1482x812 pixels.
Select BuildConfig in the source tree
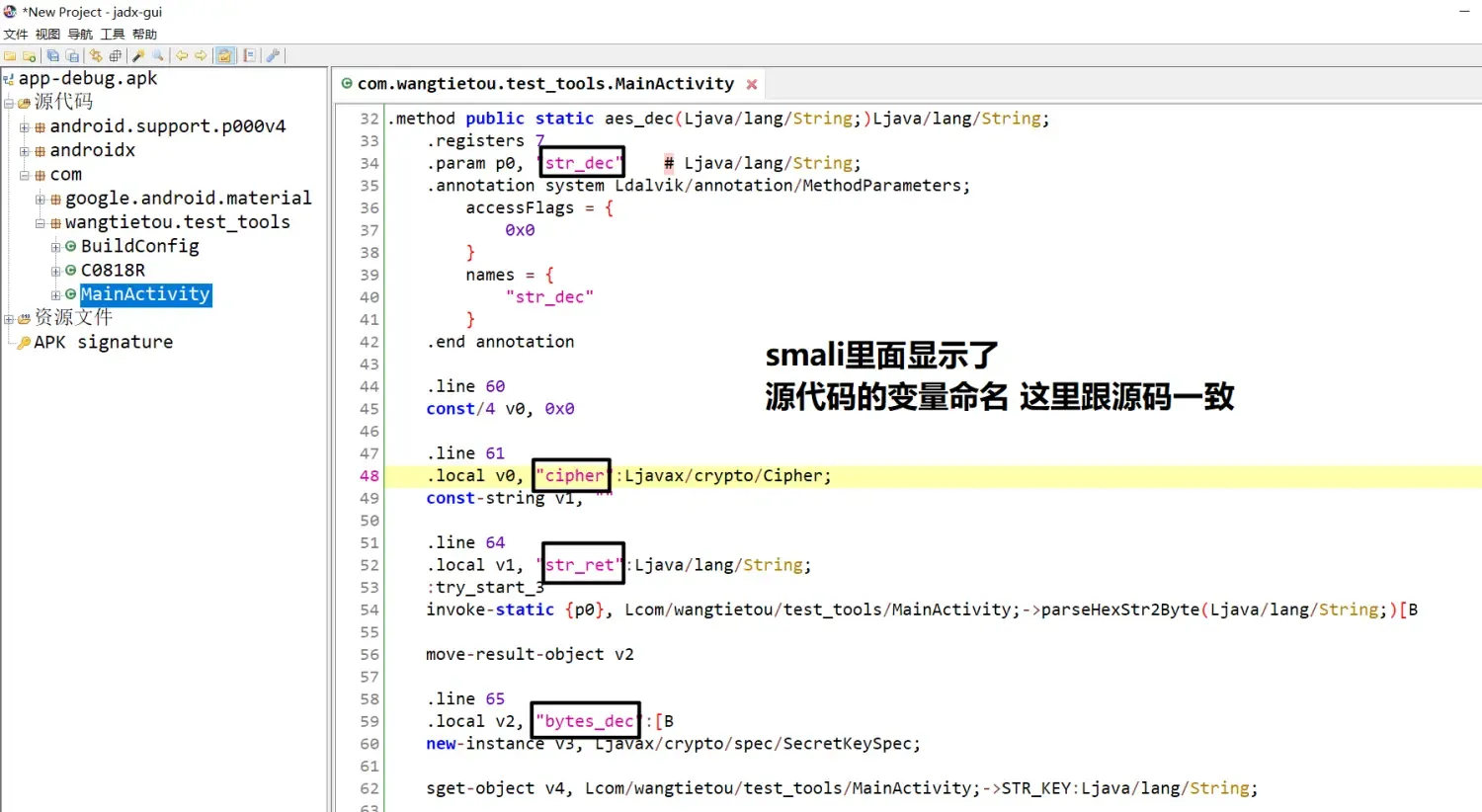tap(140, 245)
